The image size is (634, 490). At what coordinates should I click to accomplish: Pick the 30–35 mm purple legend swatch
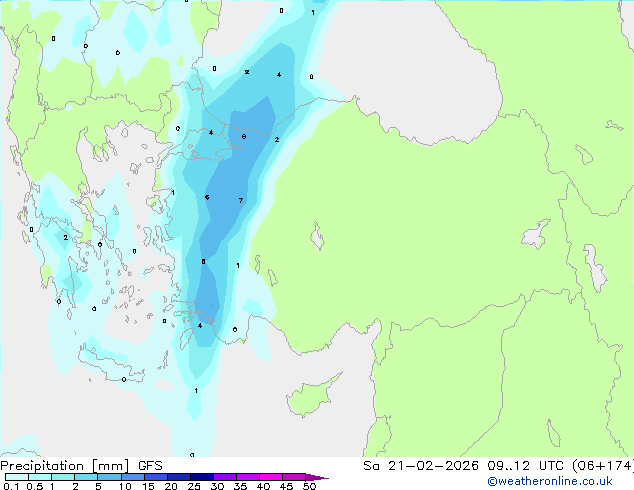224,477
